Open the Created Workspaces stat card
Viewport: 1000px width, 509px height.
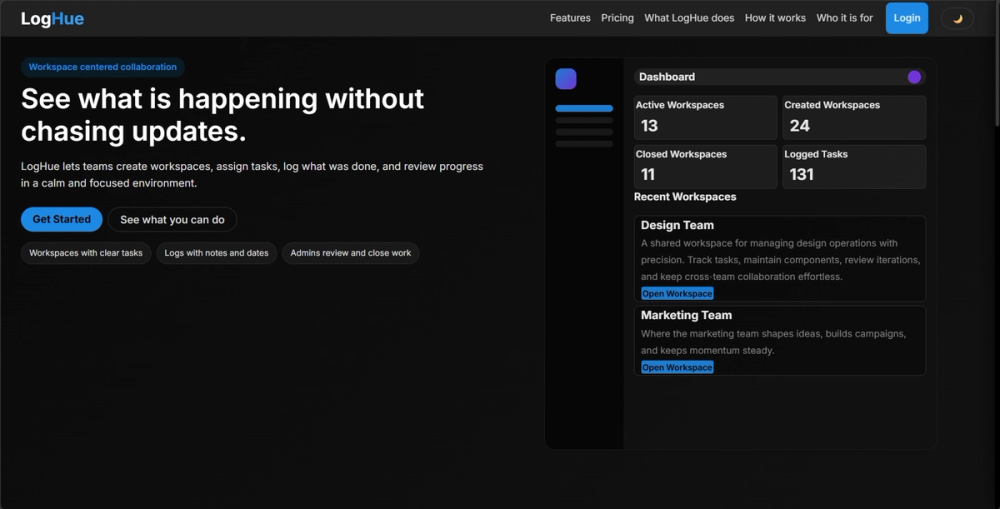(x=854, y=117)
